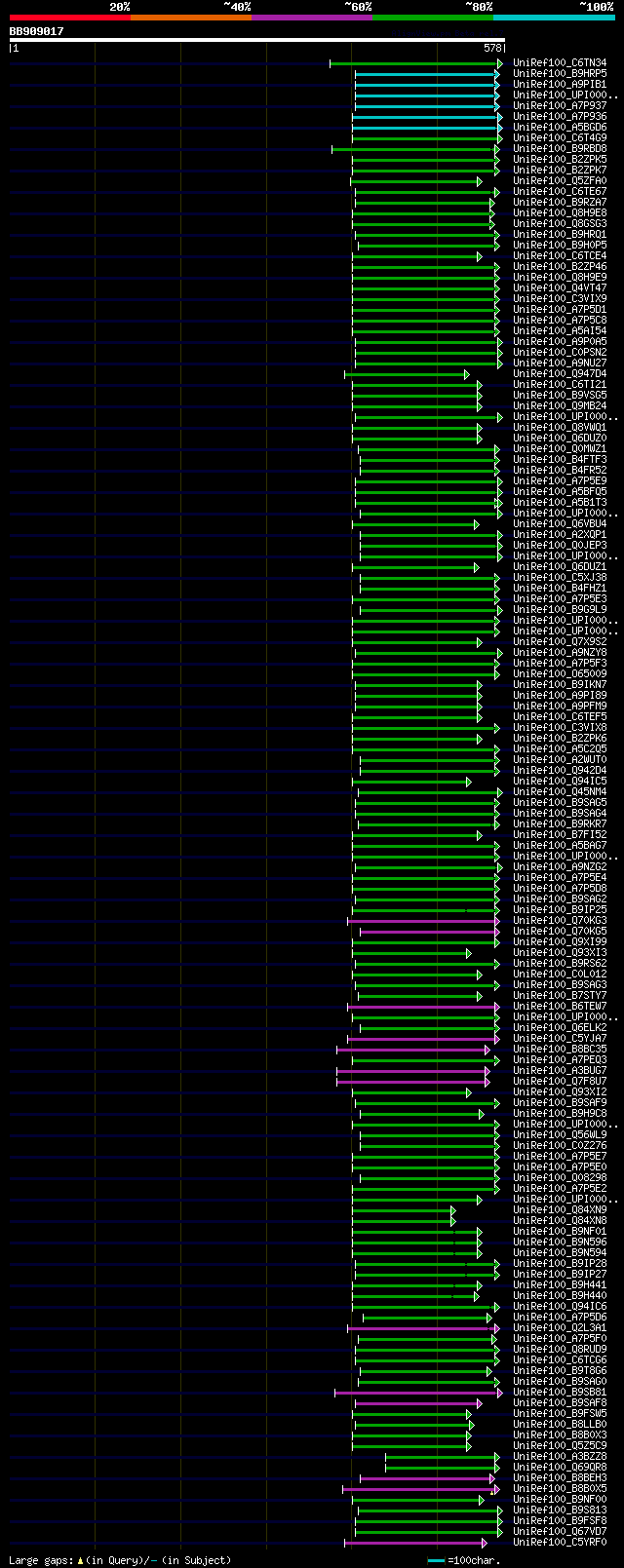Open hit UniRef100_B8BEH3
The image size is (624, 1568).
coord(560,1478)
